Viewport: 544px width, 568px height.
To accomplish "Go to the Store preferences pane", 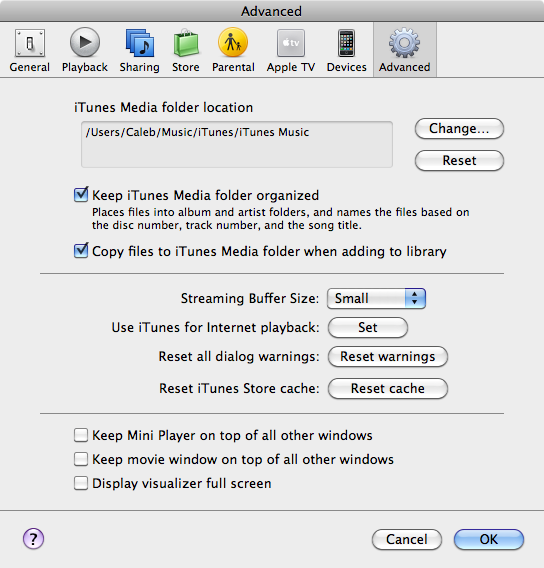I will click(x=186, y=51).
